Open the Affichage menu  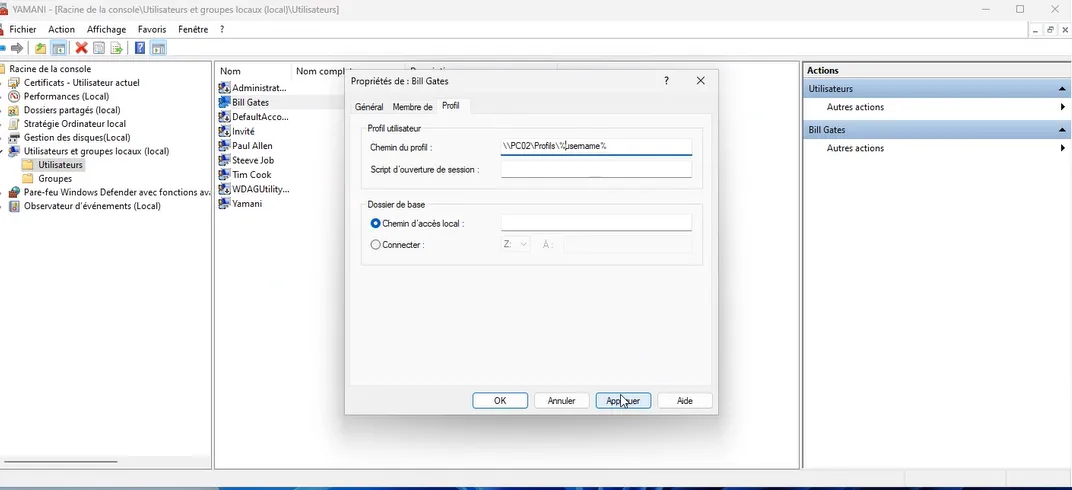point(106,29)
